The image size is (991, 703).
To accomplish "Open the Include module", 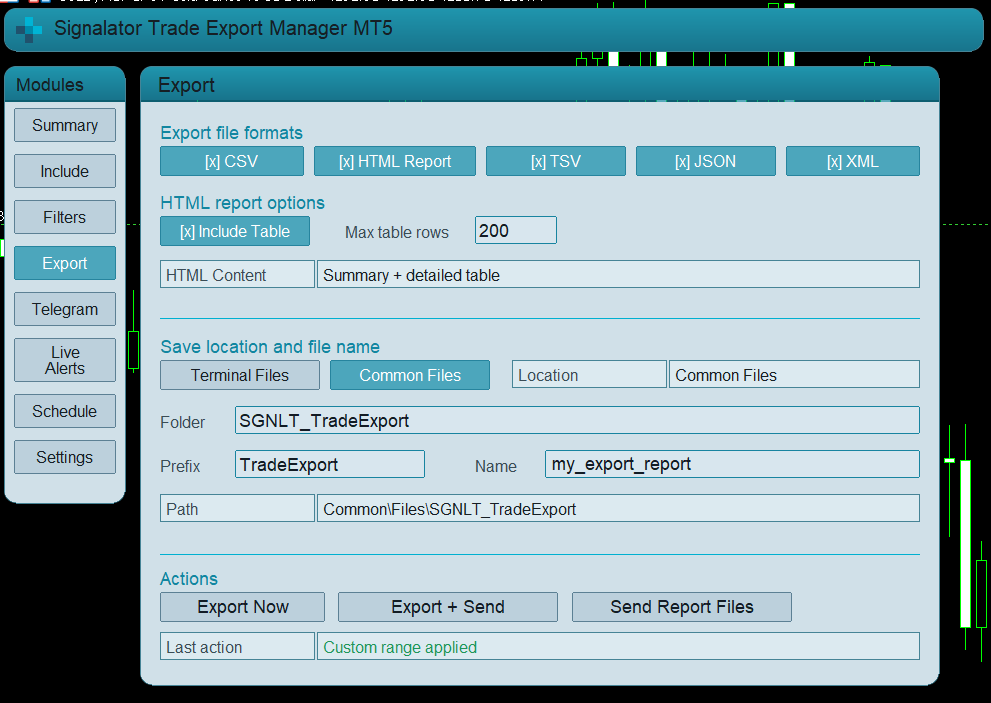I will pos(65,171).
